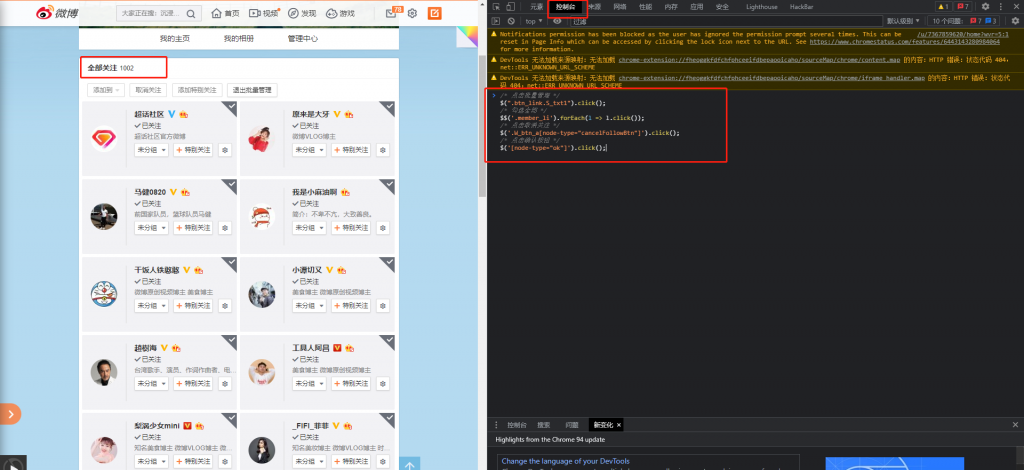The height and width of the screenshot is (470, 1024).
Task: Click 特别关注 button on 工具人阿吕 card
Action: click(x=351, y=383)
